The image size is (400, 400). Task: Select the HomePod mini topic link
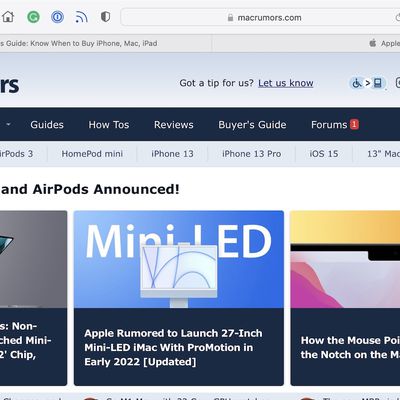click(92, 154)
